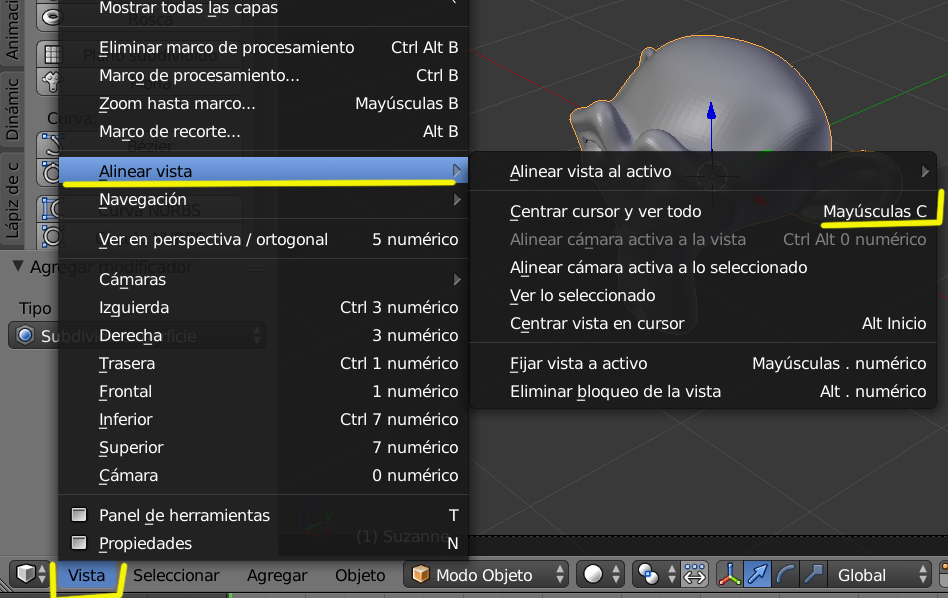This screenshot has height=598, width=948.
Task: Choose Fijar vista a activo
Action: pos(703,363)
